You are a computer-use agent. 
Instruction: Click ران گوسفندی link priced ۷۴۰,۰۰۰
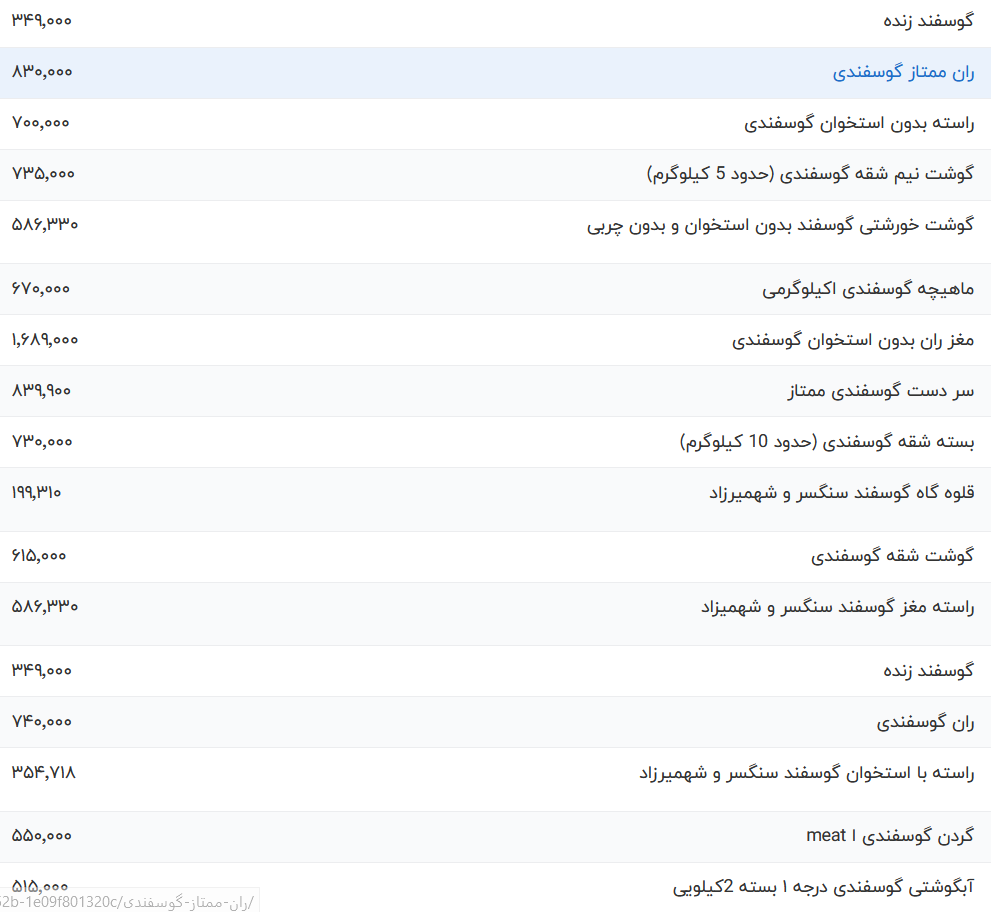(925, 722)
